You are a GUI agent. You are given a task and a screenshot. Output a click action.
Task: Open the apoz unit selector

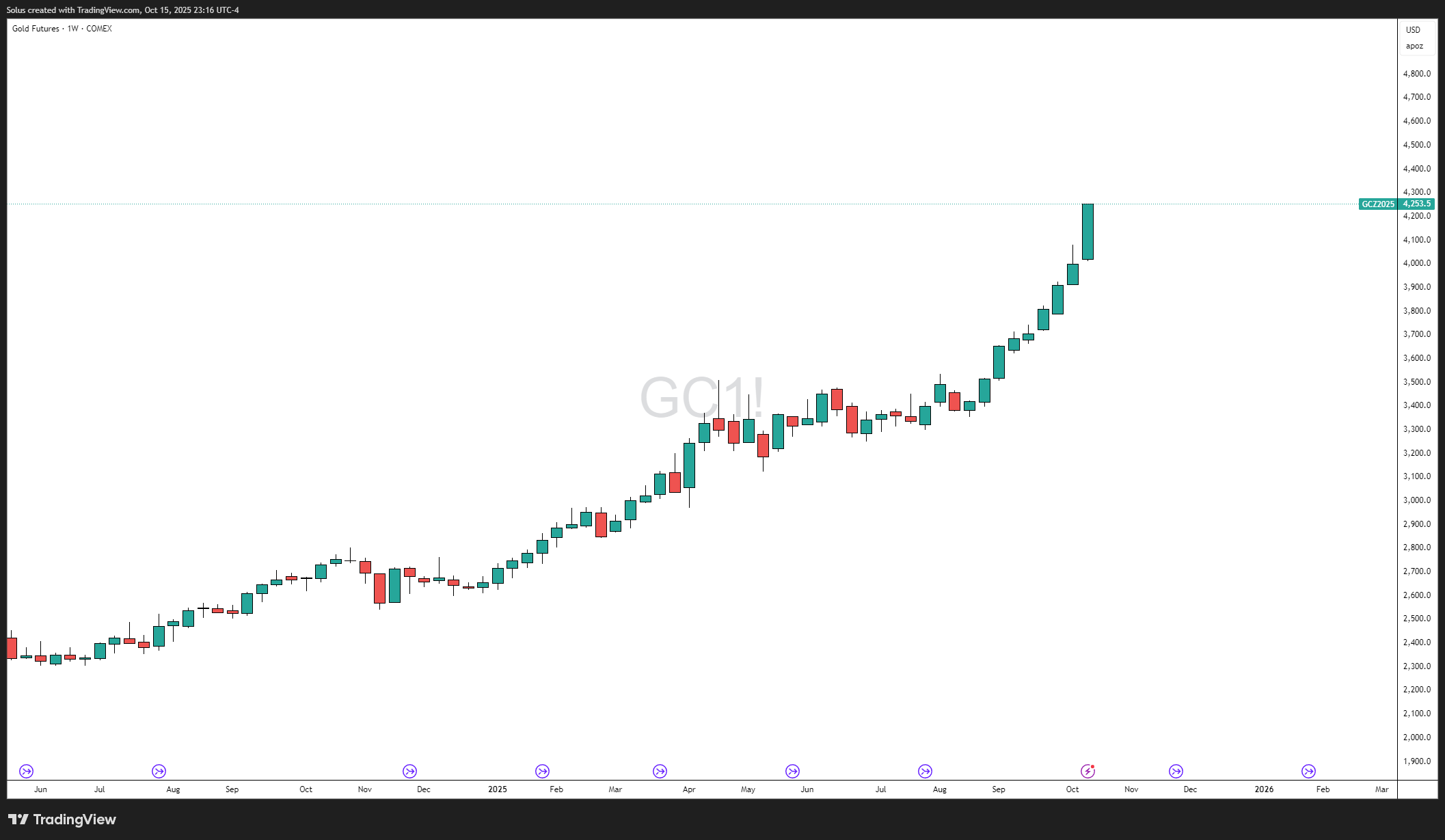tap(1414, 46)
